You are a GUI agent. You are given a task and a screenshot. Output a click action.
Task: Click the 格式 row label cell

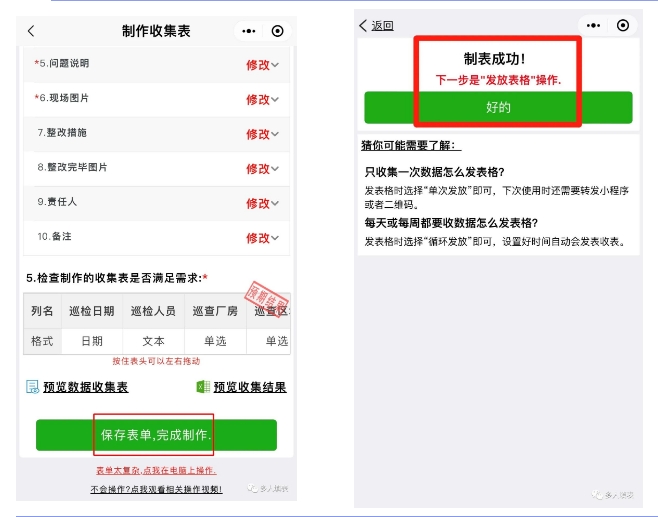pos(42,341)
